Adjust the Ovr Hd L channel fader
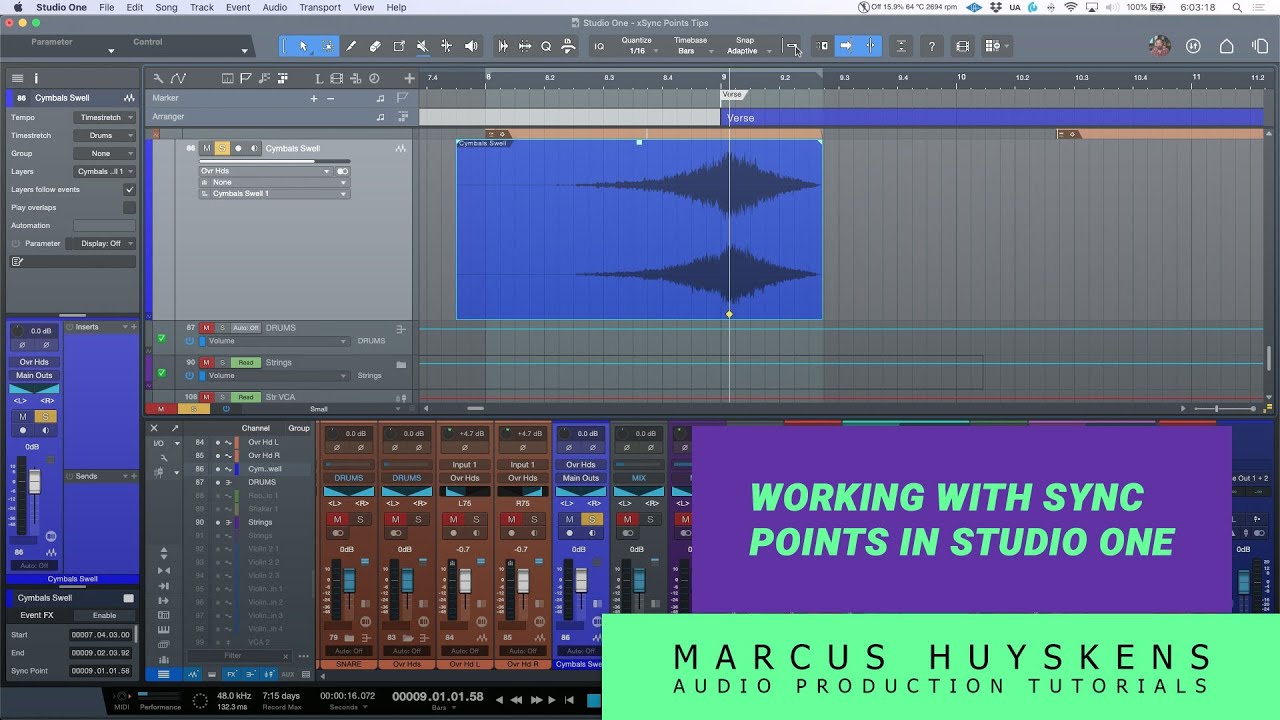Screen dimensions: 1280x720 [x=464, y=581]
